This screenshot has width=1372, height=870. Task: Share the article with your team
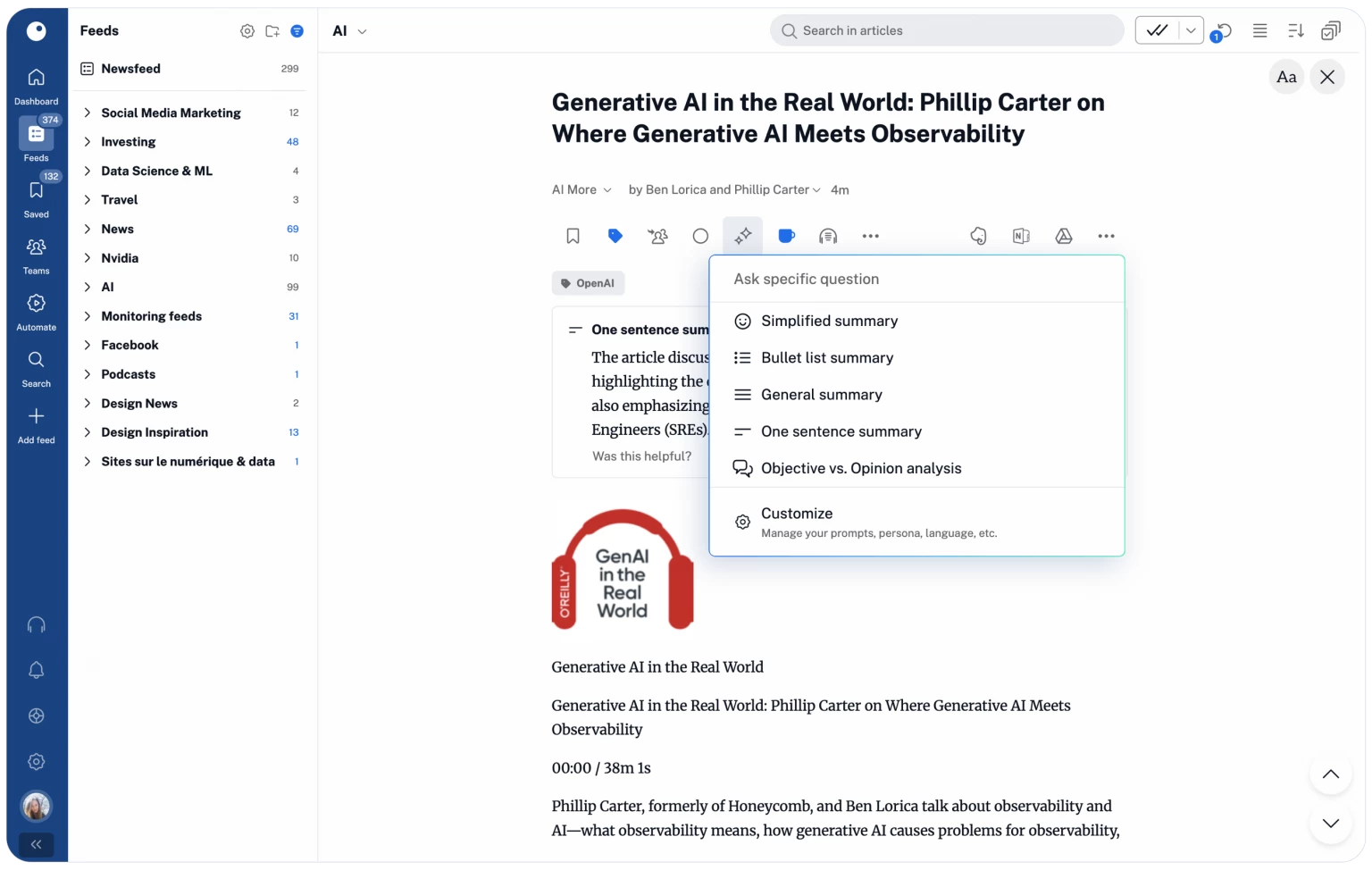(x=657, y=235)
